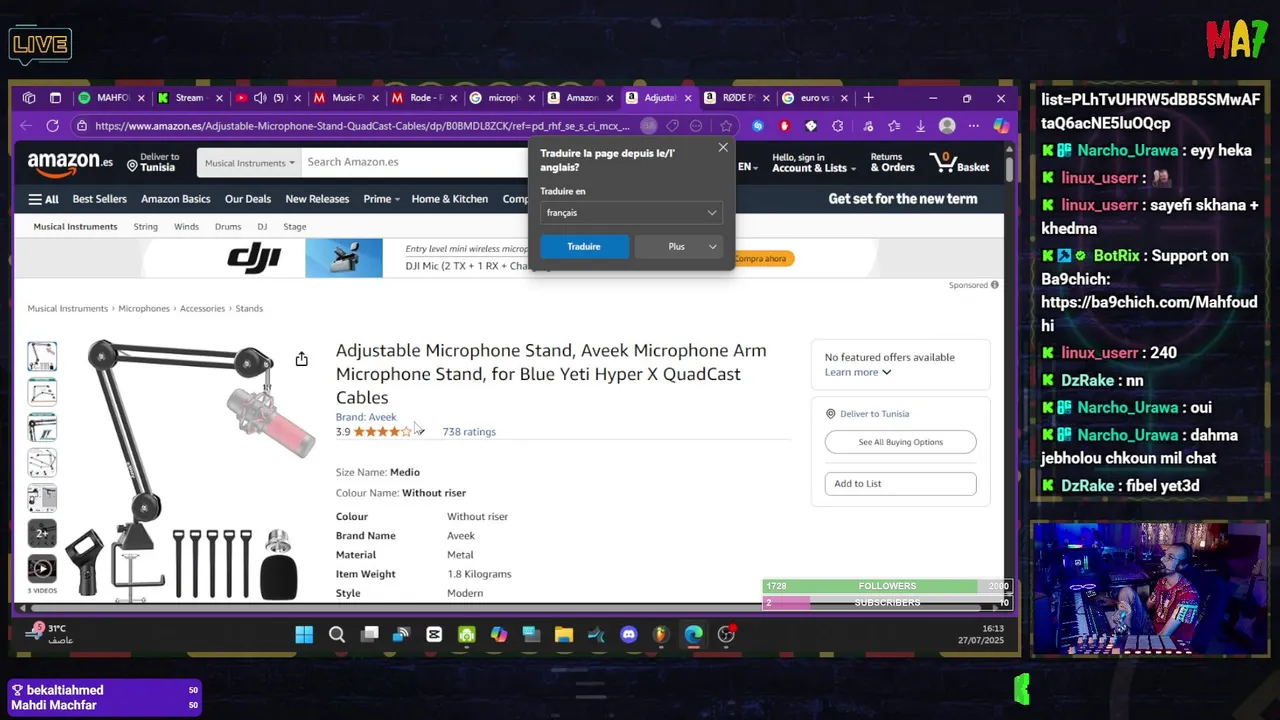Open the Deliver to Tunisia link in buy box
Viewport: 1280px width, 720px height.
click(x=874, y=414)
